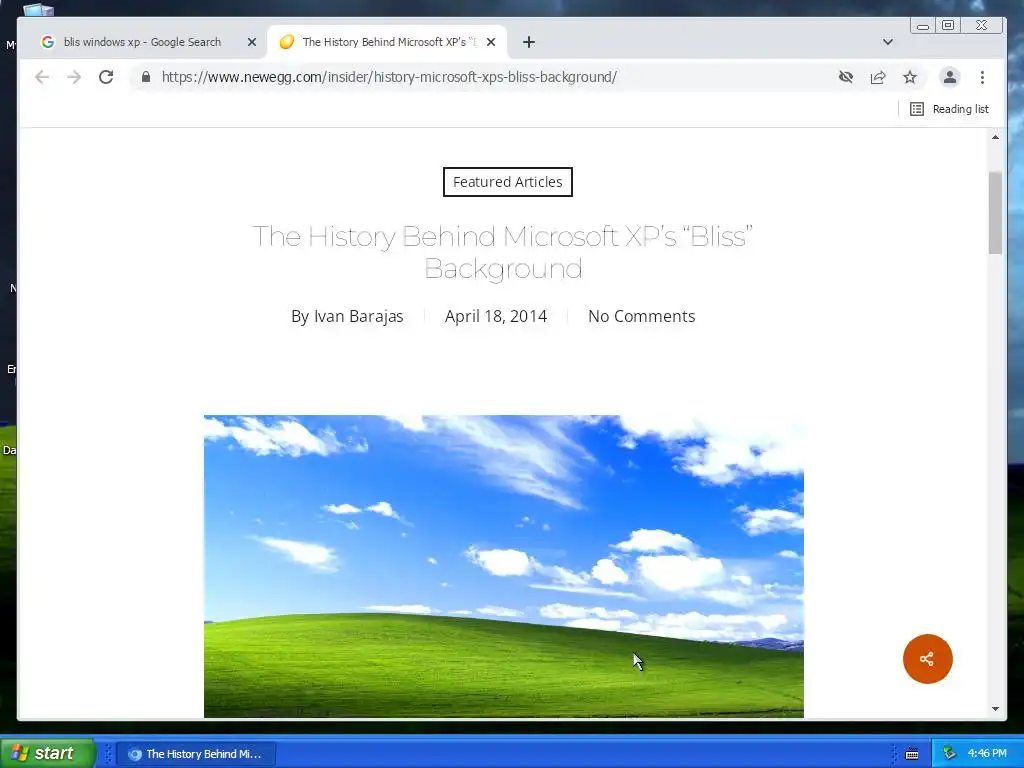Jump to the No Comments section
The width and height of the screenshot is (1024, 768).
[641, 316]
